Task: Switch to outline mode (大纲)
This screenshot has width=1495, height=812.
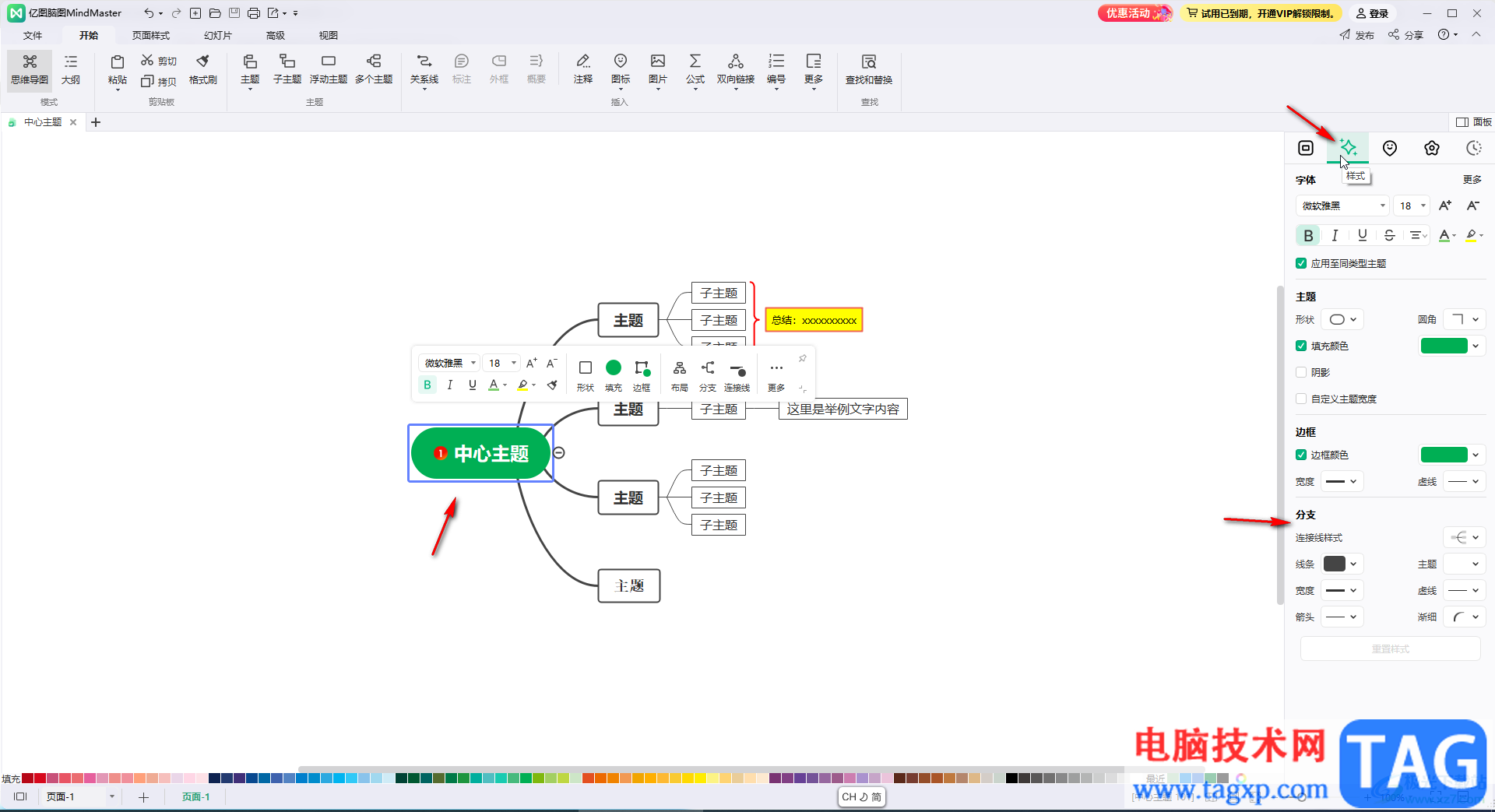Action: (71, 70)
